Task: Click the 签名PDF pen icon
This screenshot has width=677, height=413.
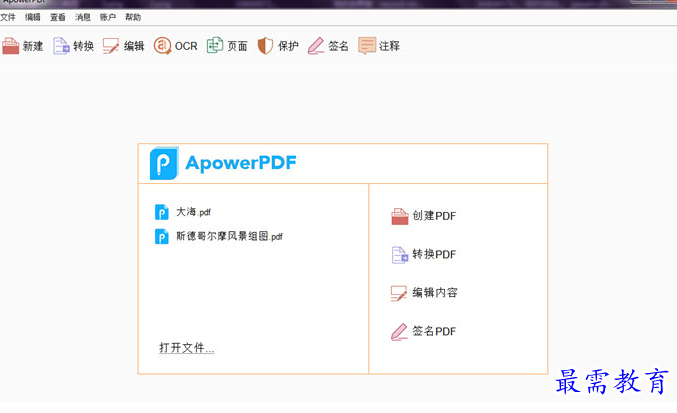Action: (x=399, y=332)
